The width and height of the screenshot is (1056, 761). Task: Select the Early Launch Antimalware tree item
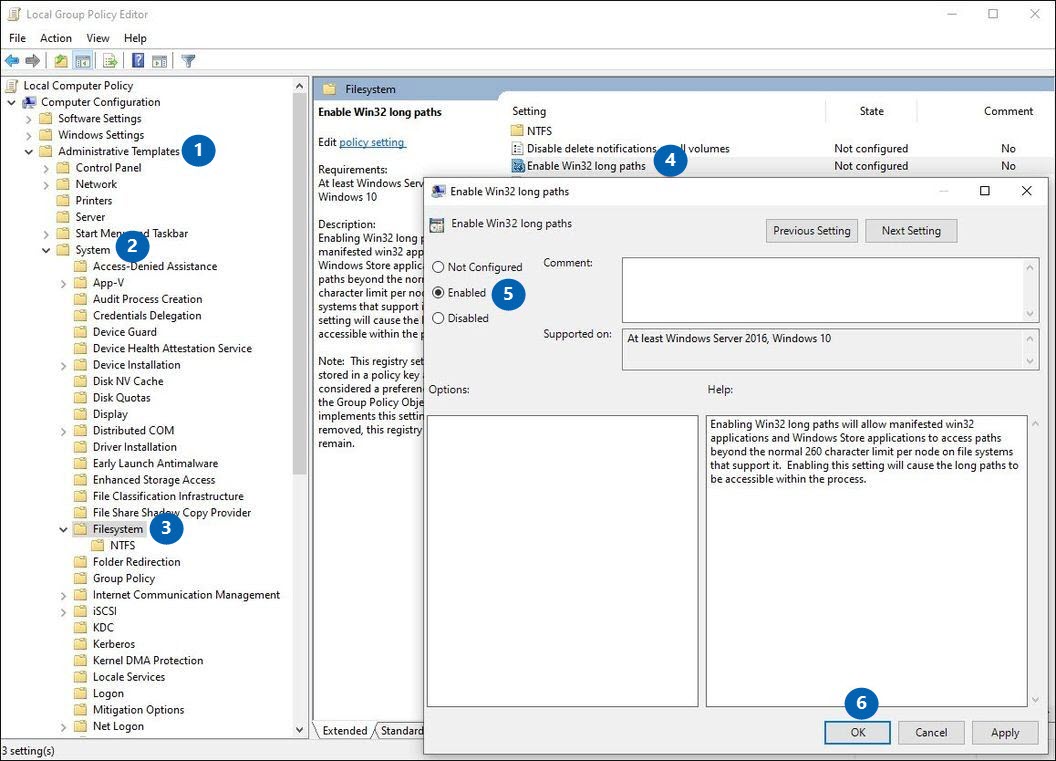pos(156,463)
